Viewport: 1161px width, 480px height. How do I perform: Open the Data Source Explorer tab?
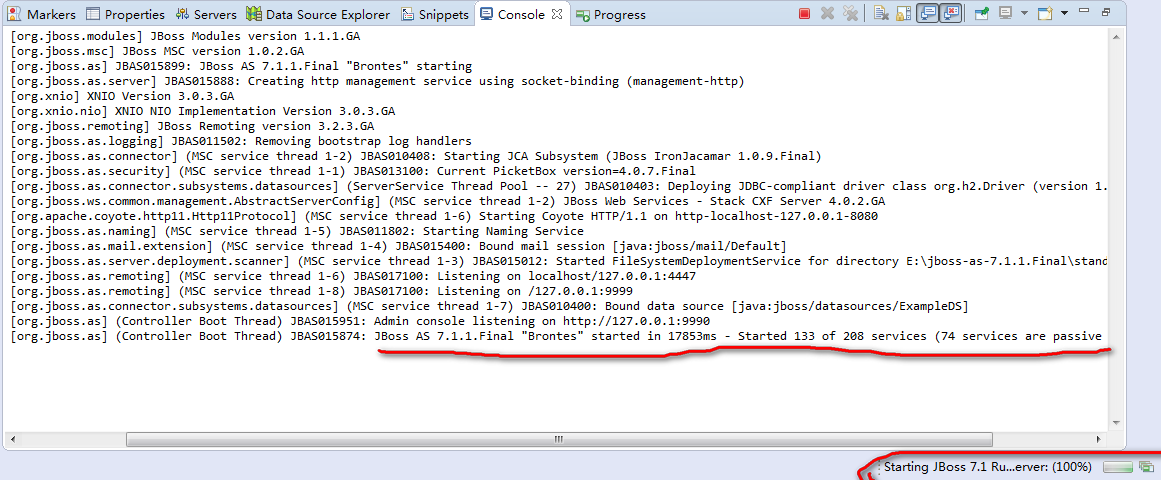point(318,14)
